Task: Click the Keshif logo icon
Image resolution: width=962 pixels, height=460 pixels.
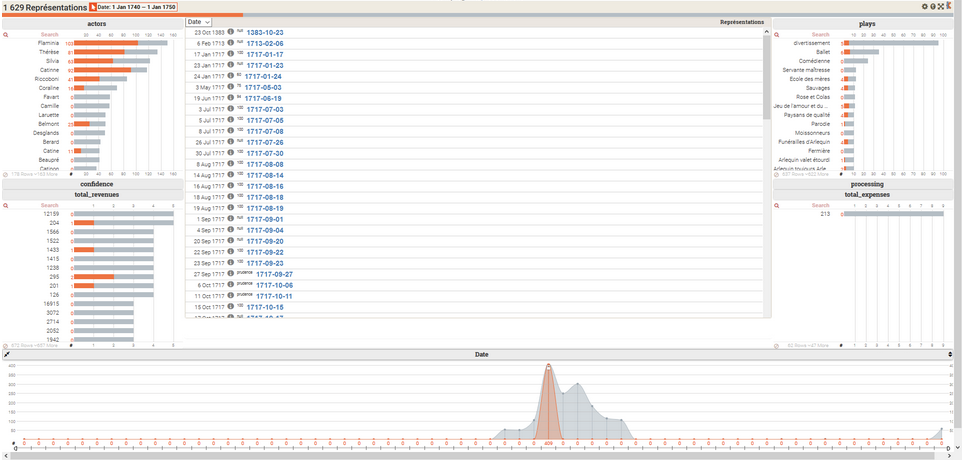Action: tap(949, 6)
